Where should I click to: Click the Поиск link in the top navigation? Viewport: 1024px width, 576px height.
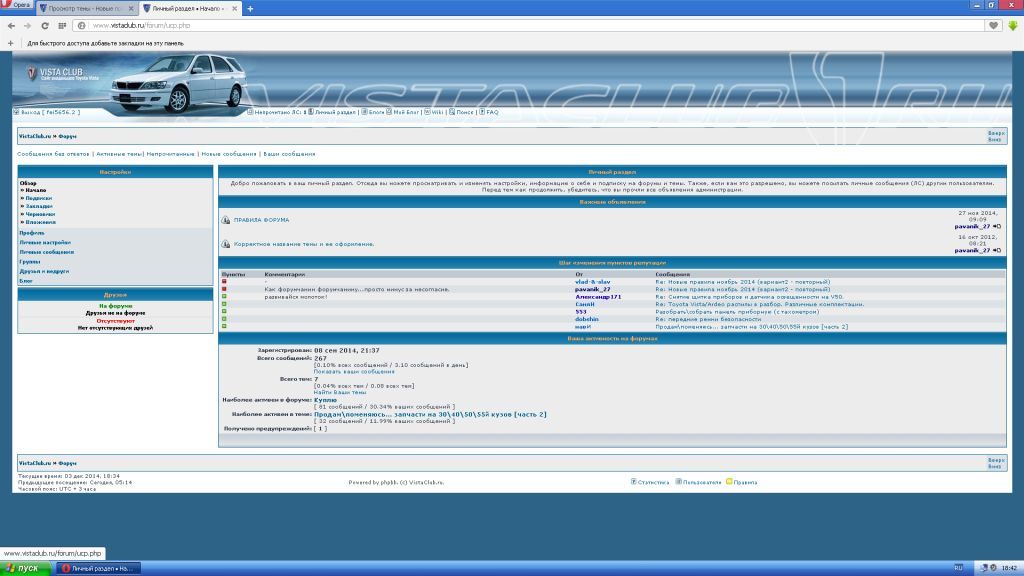465,112
